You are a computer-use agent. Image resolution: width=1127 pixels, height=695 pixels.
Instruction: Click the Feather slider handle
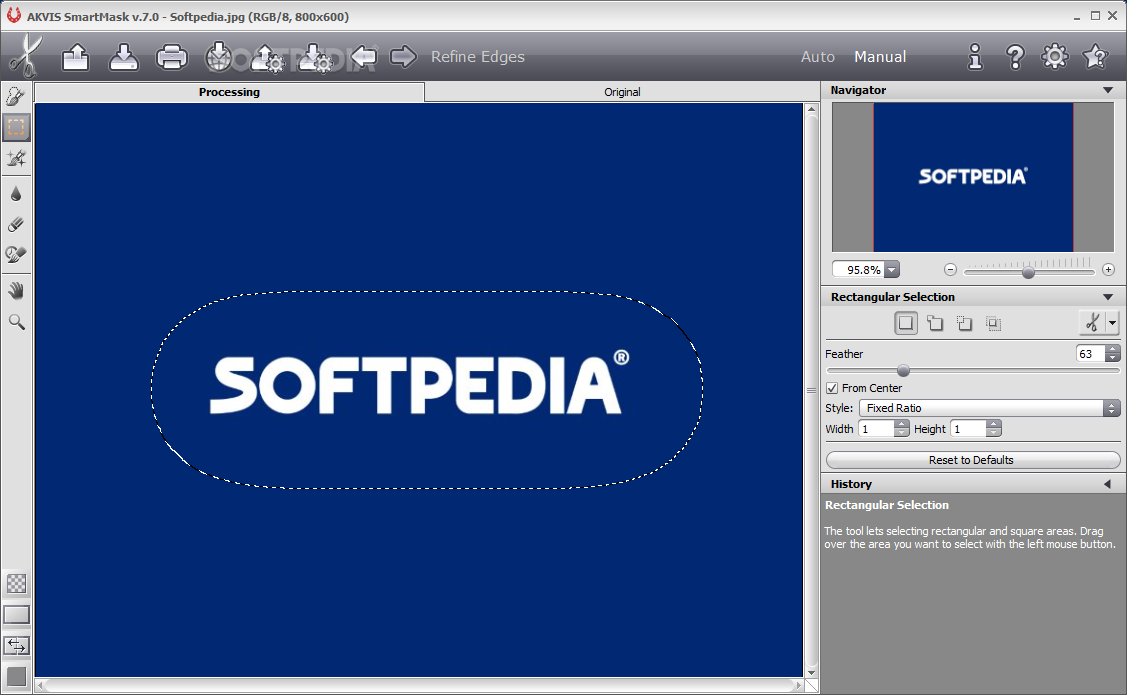pyautogui.click(x=903, y=370)
